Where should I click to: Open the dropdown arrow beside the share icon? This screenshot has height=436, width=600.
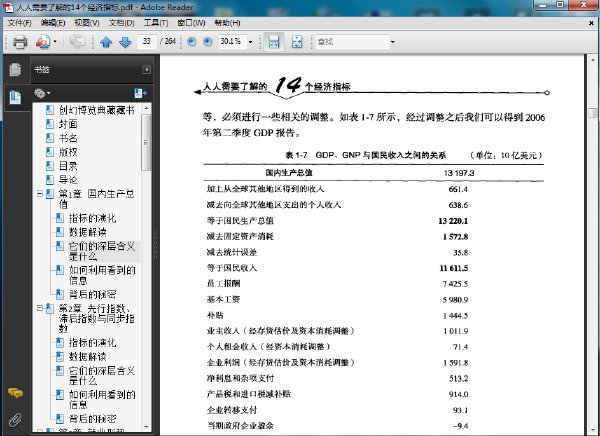click(x=55, y=42)
